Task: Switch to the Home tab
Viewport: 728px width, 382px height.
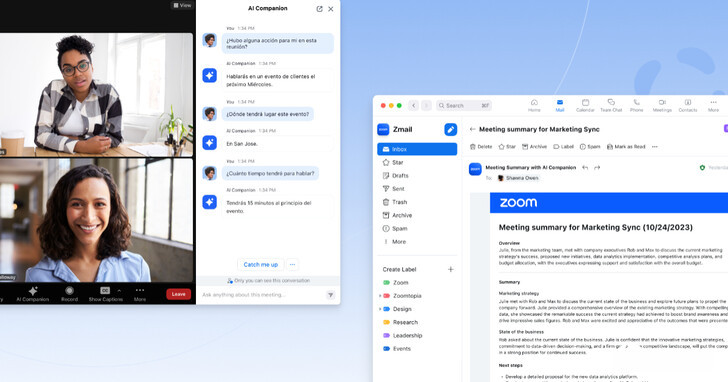Action: coord(534,105)
